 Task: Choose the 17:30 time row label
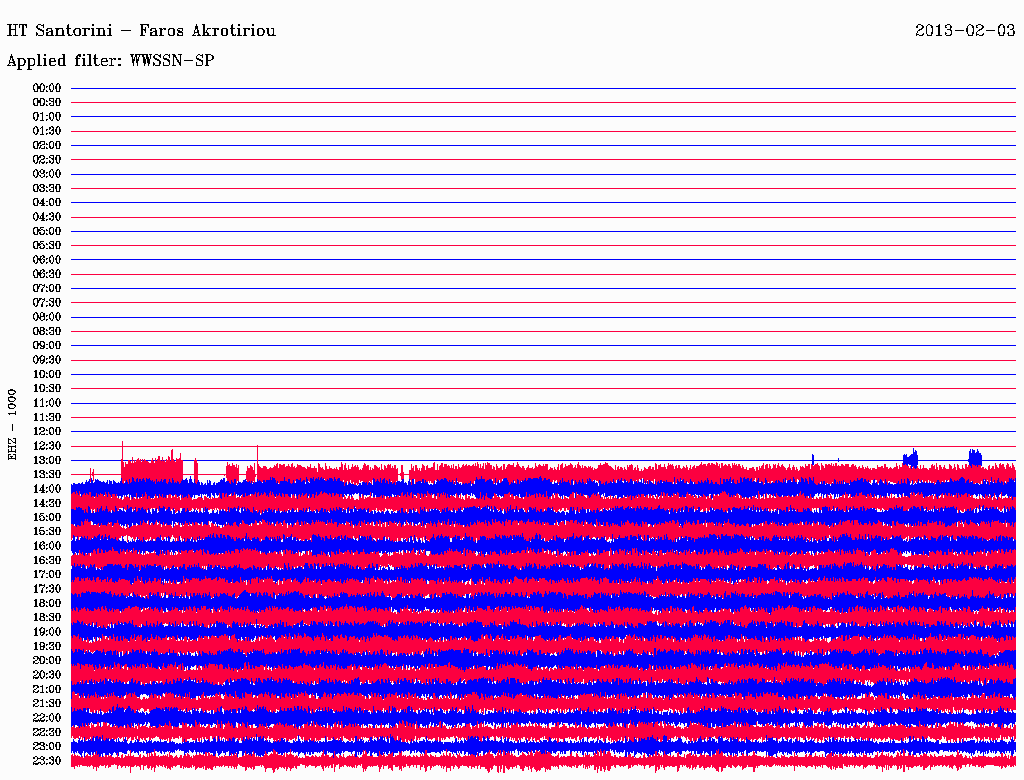coord(47,589)
